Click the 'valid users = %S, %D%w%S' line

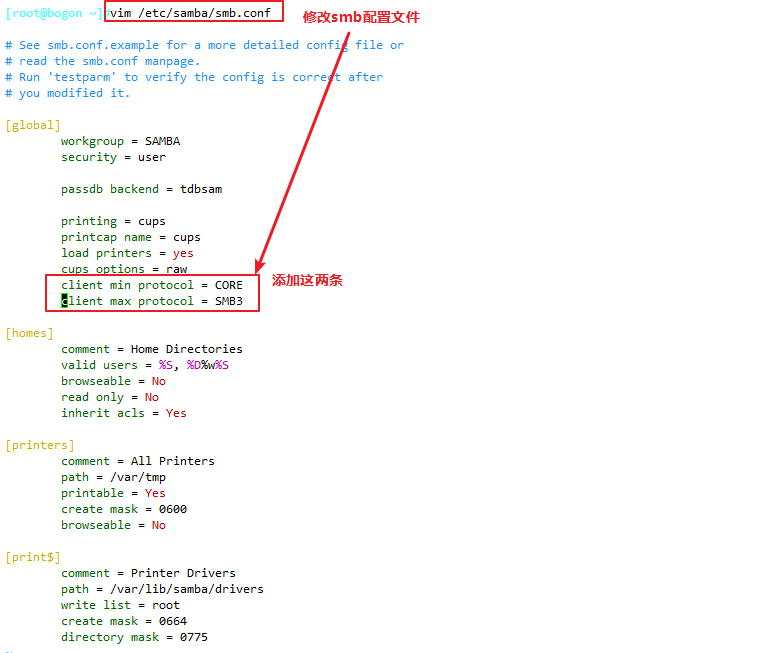[x=145, y=366]
